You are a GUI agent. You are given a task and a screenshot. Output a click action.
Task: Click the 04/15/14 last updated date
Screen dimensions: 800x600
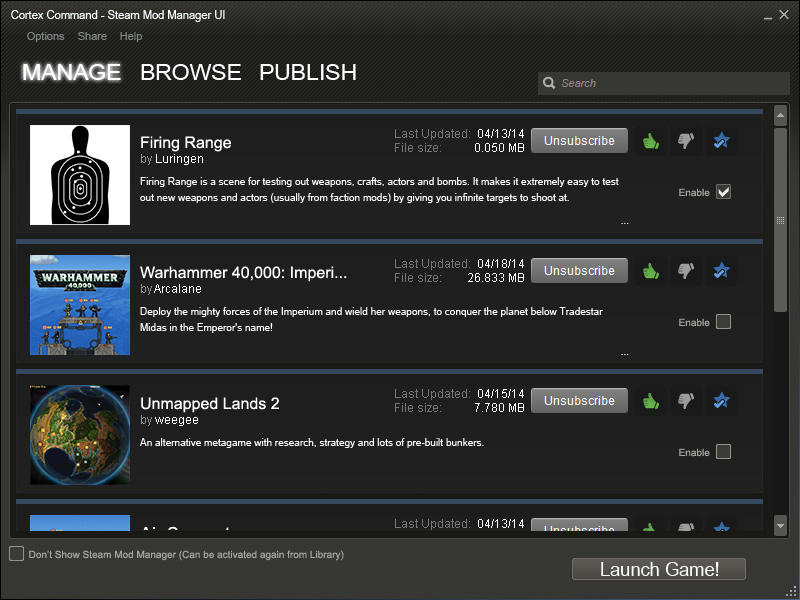[501, 394]
